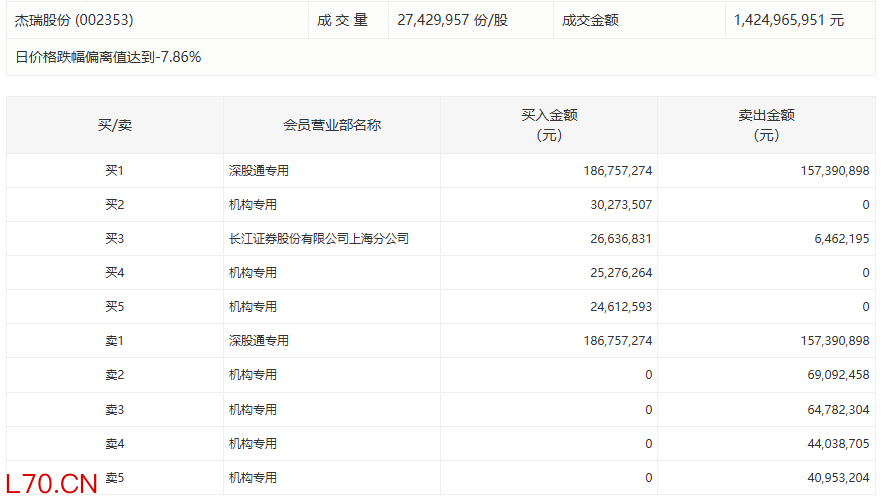Select the 成交量 label cell
The width and height of the screenshot is (885, 504).
(x=342, y=20)
